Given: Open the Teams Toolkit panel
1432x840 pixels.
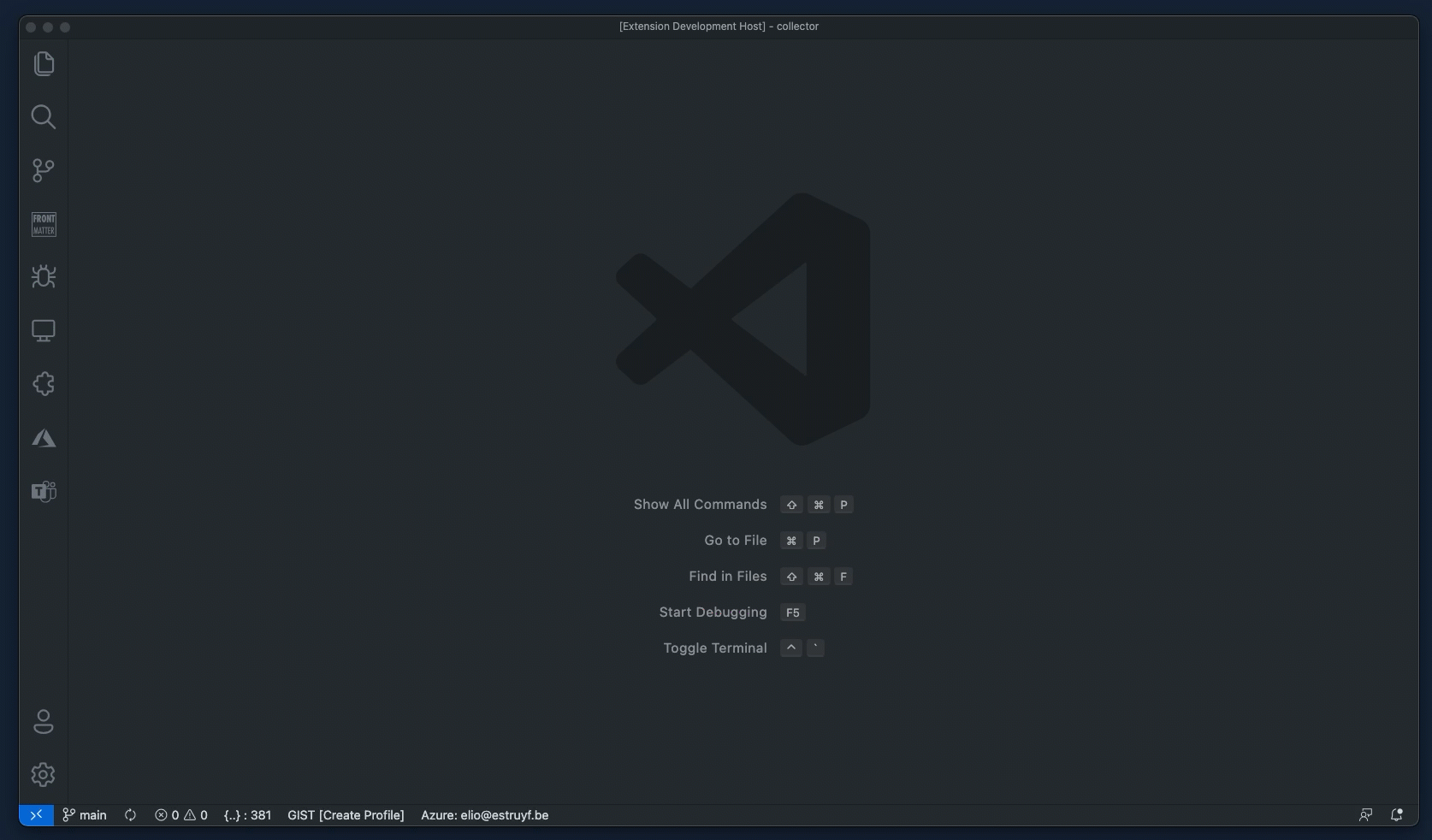Looking at the screenshot, I should point(44,491).
